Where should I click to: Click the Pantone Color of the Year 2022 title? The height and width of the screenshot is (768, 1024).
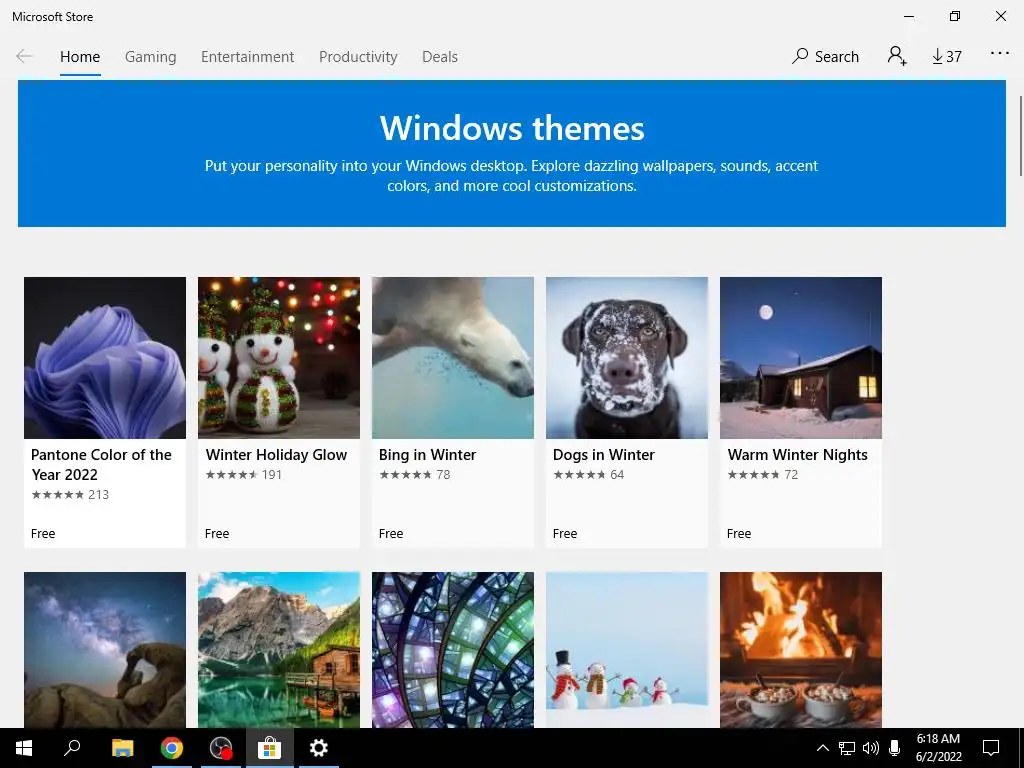click(101, 464)
